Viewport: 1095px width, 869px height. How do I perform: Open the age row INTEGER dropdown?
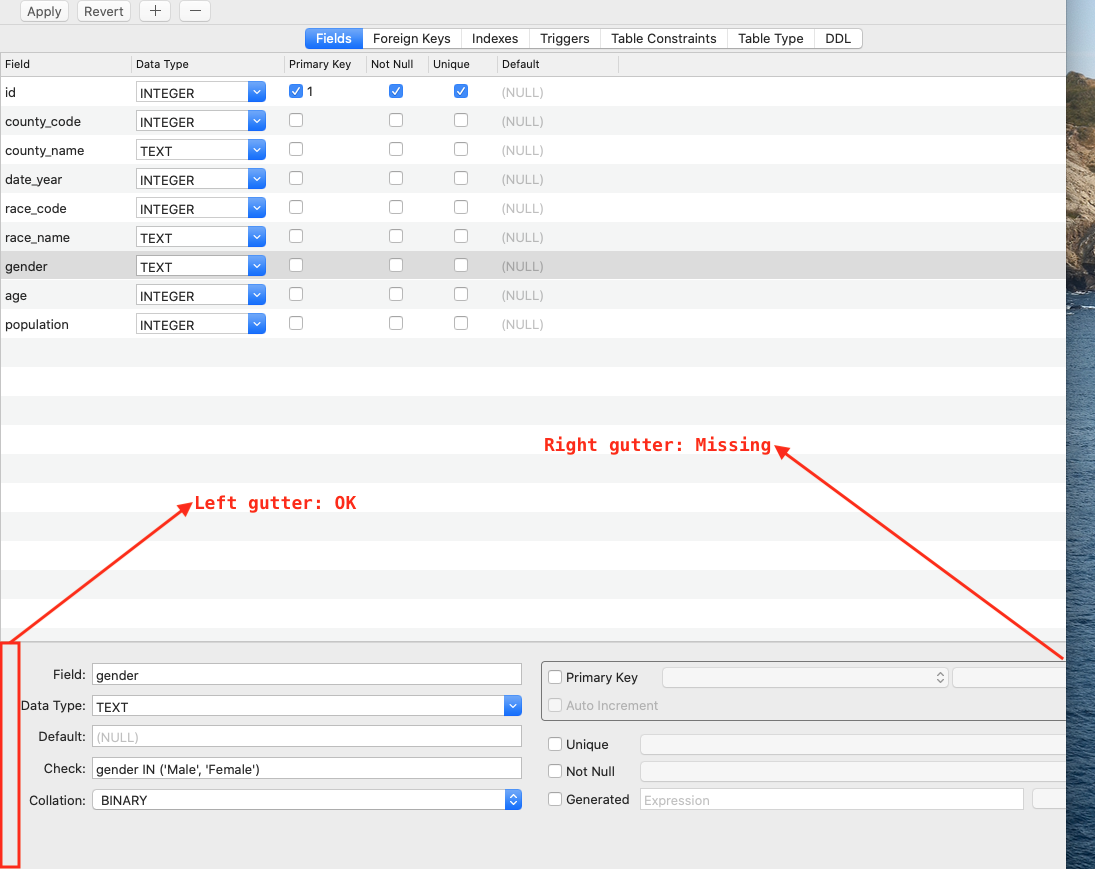pos(258,294)
